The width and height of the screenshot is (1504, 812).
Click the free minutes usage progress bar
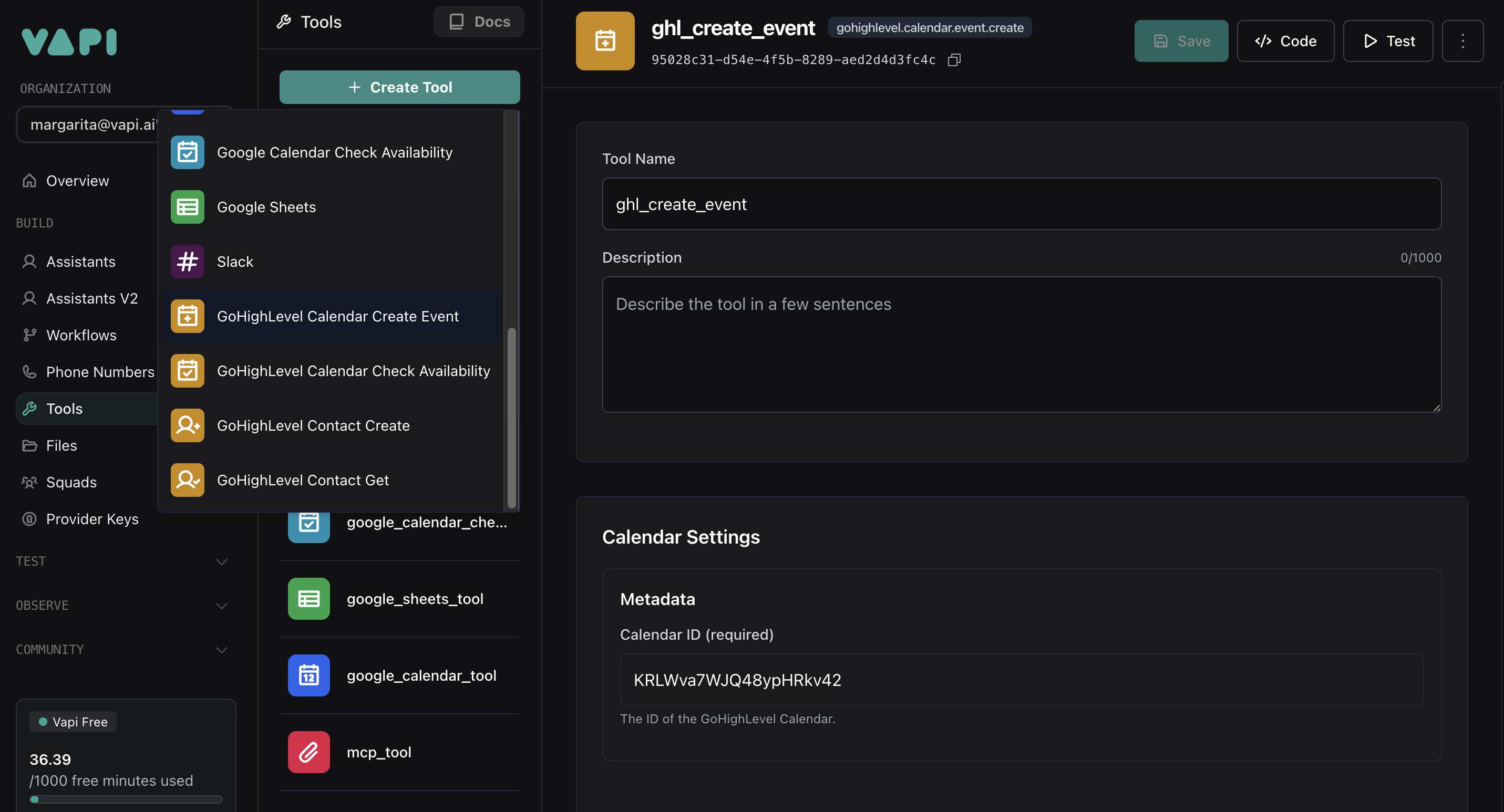tap(126, 800)
